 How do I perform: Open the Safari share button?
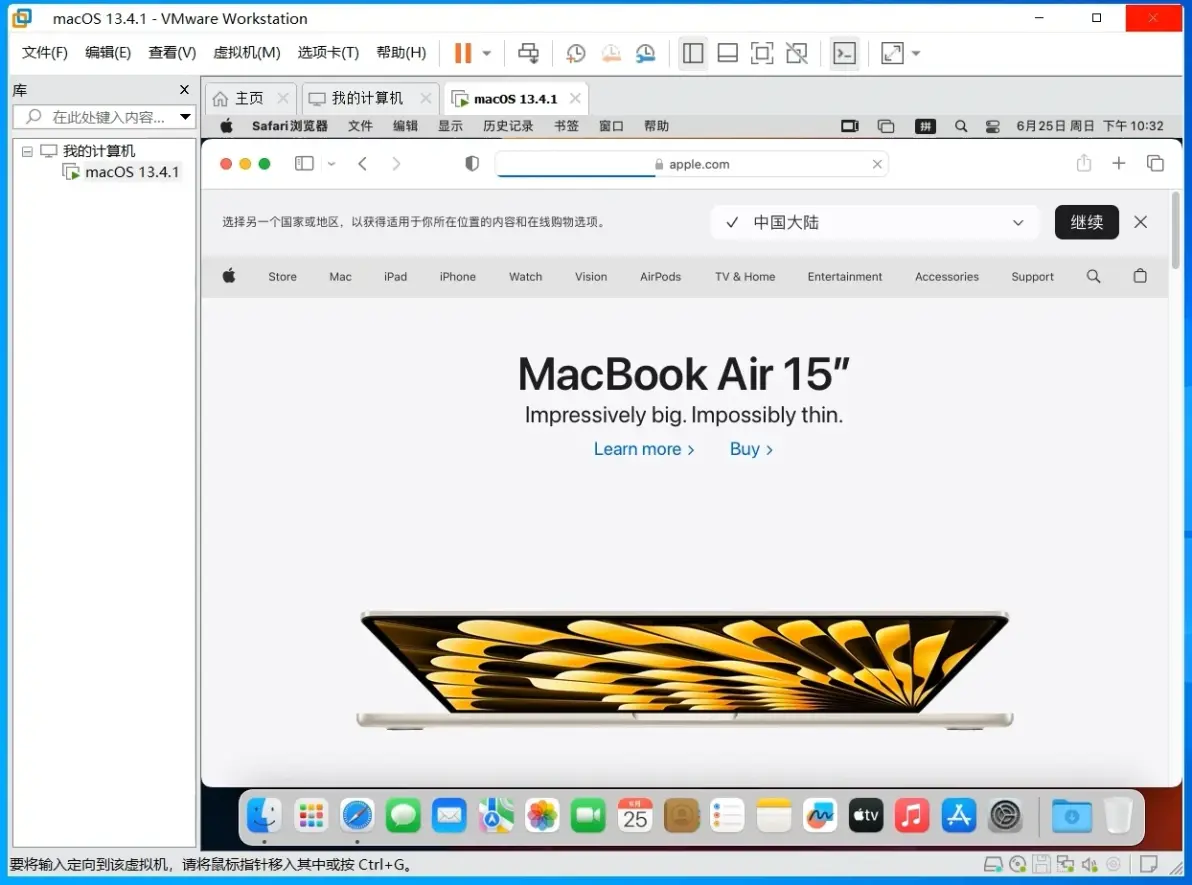[1084, 163]
